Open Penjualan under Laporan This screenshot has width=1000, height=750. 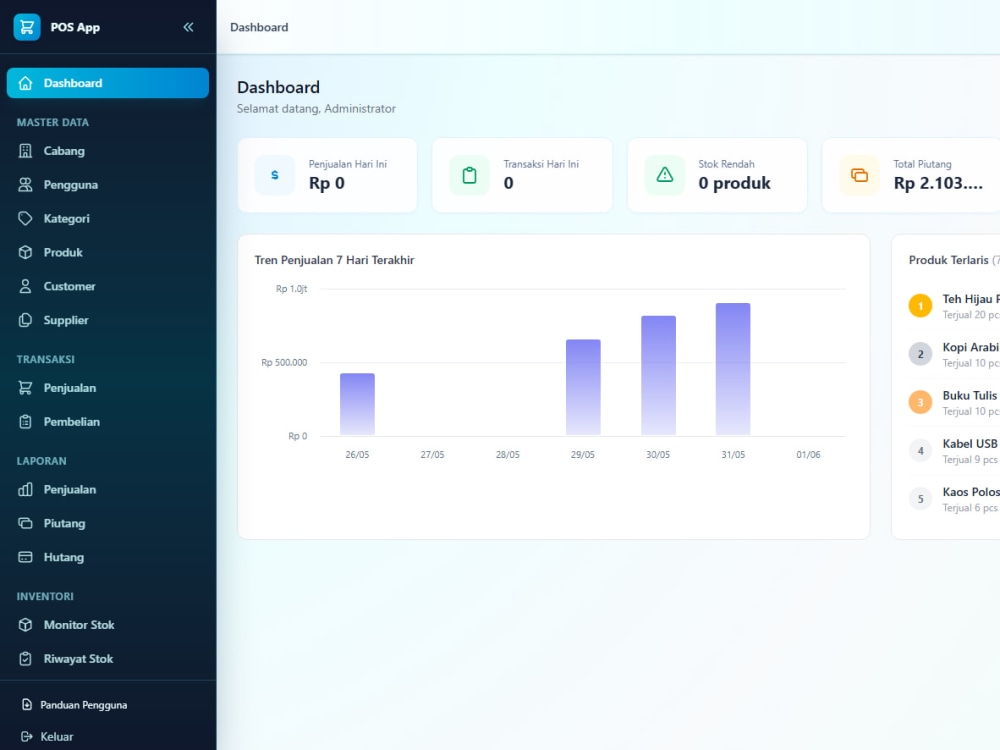108,490
